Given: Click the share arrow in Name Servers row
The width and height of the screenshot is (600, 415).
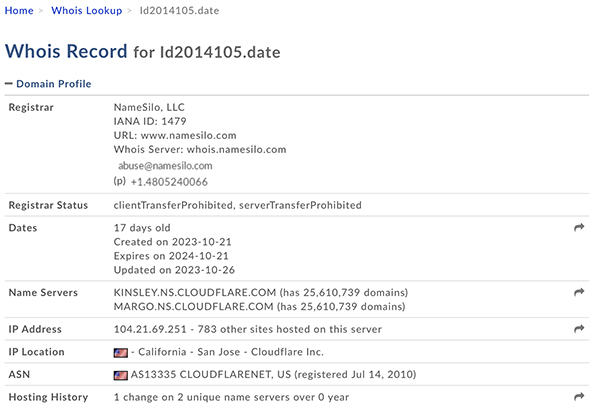Looking at the screenshot, I should [x=579, y=292].
